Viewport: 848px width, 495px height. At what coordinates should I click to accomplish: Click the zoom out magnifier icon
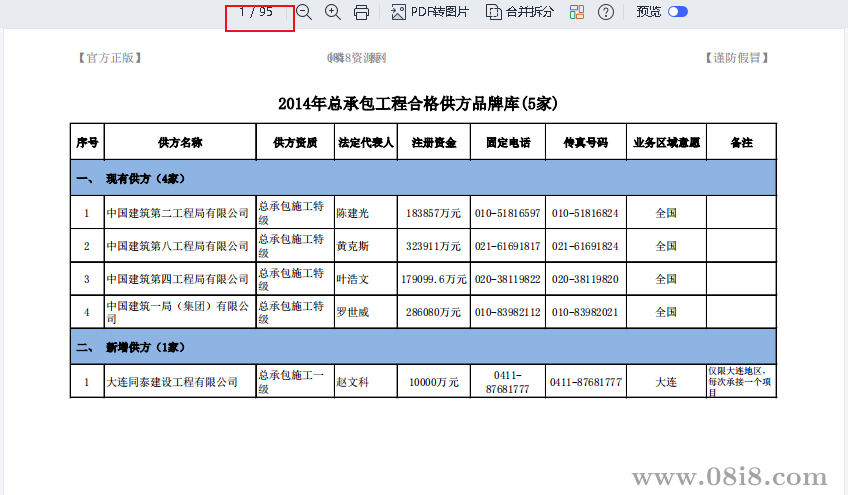coord(304,12)
